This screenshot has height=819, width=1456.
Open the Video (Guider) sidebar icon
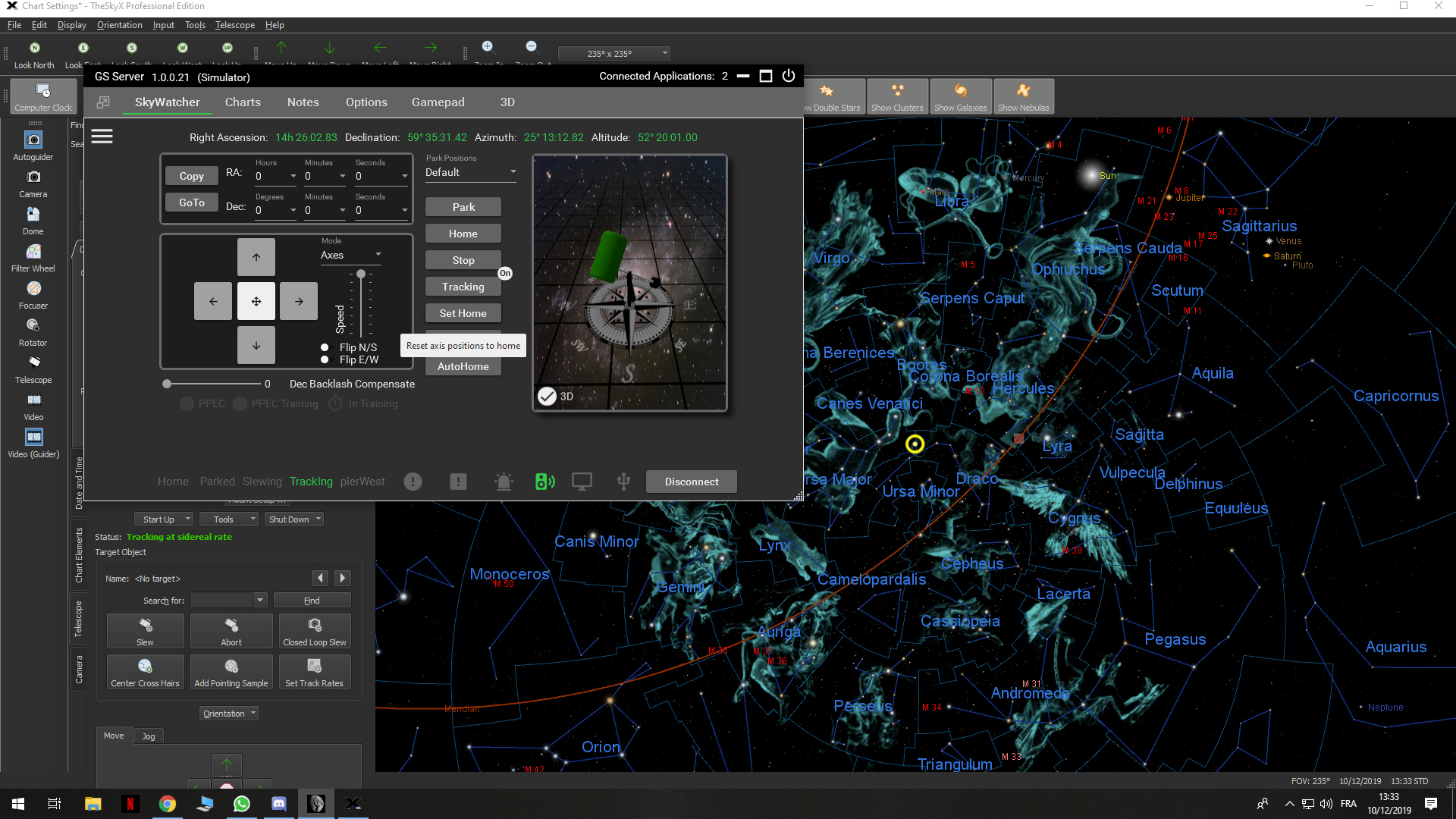33,437
